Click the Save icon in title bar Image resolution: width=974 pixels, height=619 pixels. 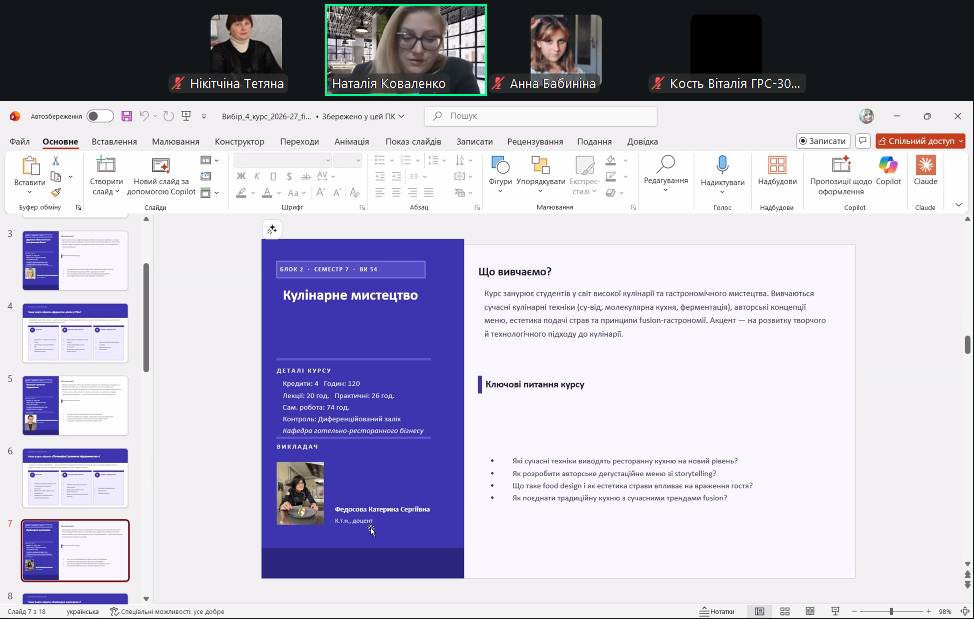127,116
